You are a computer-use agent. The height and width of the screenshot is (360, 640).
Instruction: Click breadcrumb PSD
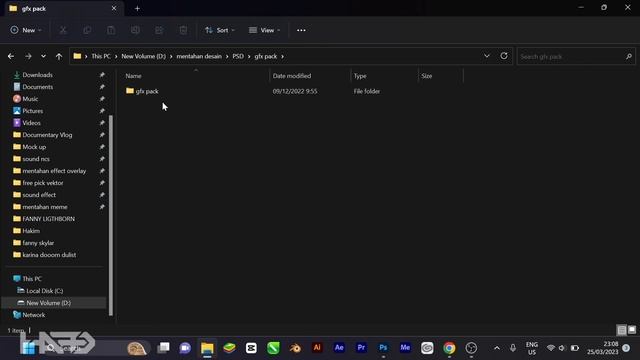click(238, 56)
